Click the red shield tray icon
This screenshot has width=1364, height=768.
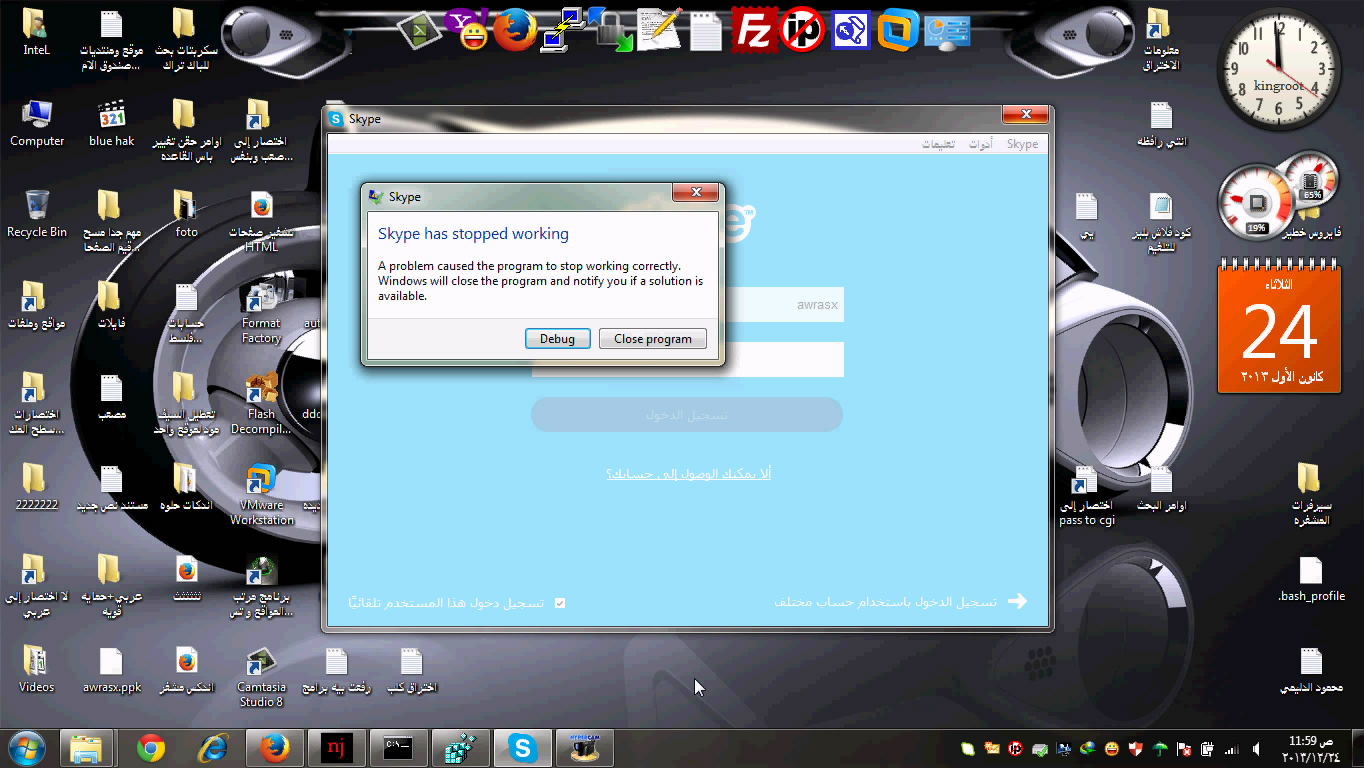click(x=1135, y=749)
